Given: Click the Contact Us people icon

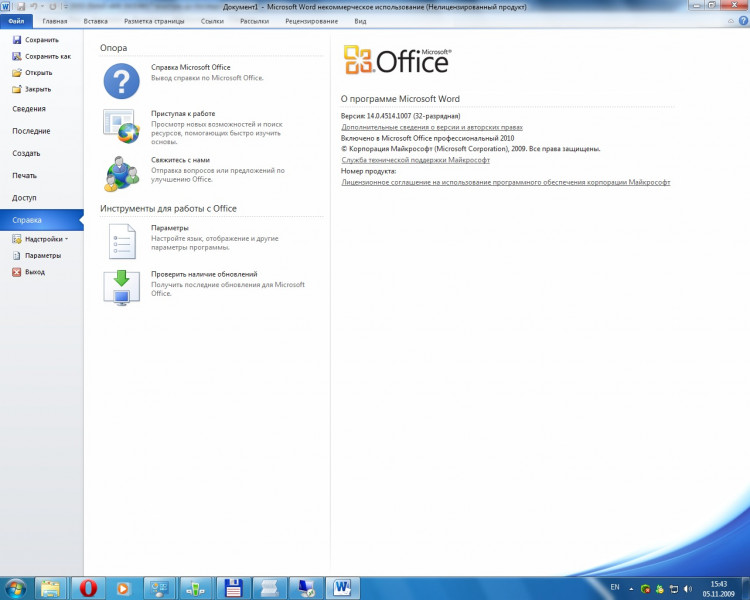Looking at the screenshot, I should coord(121,173).
